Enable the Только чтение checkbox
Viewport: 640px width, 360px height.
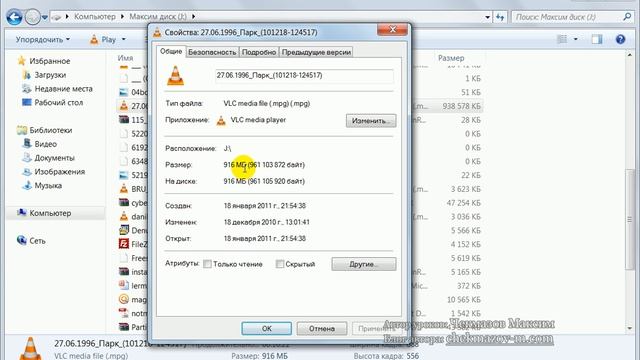point(207,264)
